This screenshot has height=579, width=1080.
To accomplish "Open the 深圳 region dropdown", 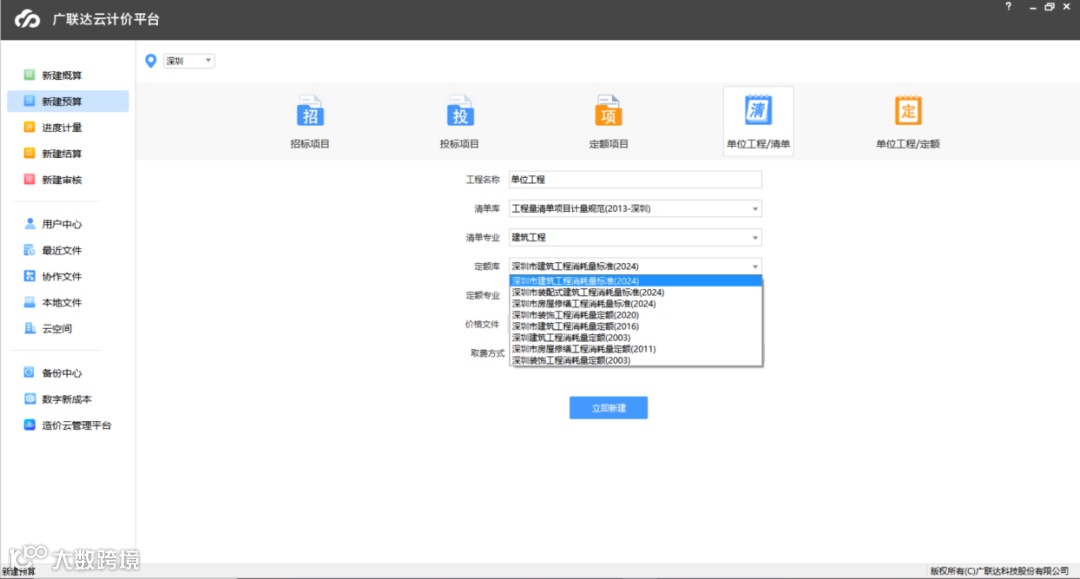I will tap(189, 61).
